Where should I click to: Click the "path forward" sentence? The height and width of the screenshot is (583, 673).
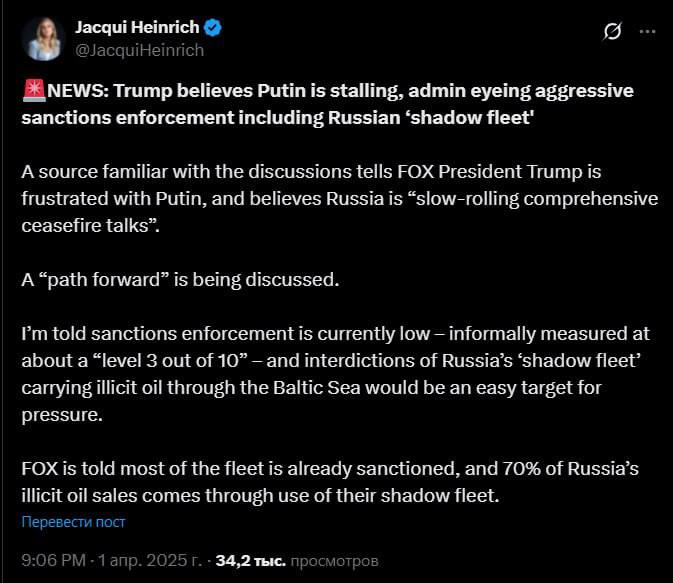(x=180, y=279)
